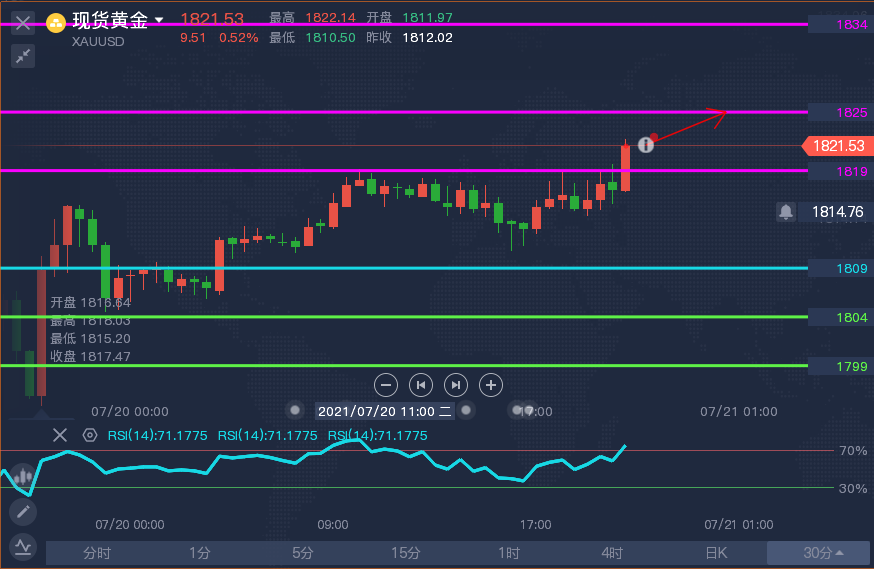Click the gold bars symbol icon
The image size is (874, 569).
57,22
